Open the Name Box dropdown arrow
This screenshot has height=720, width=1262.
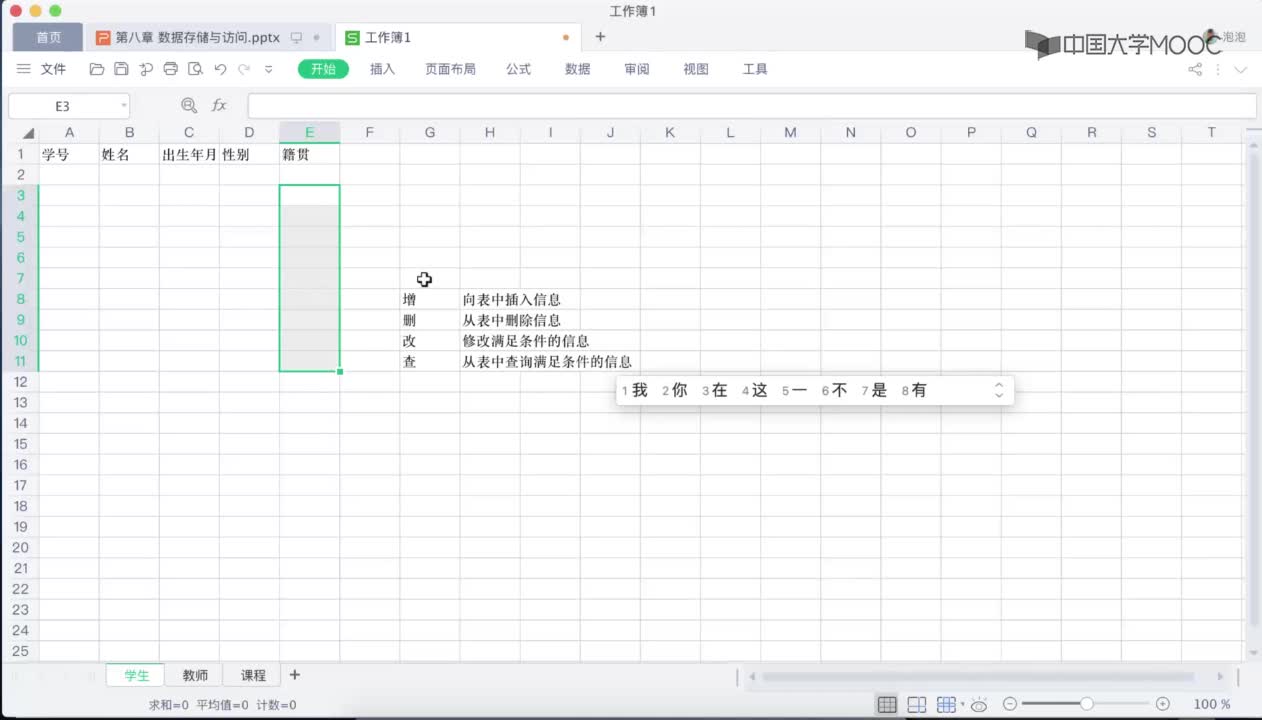click(x=124, y=105)
